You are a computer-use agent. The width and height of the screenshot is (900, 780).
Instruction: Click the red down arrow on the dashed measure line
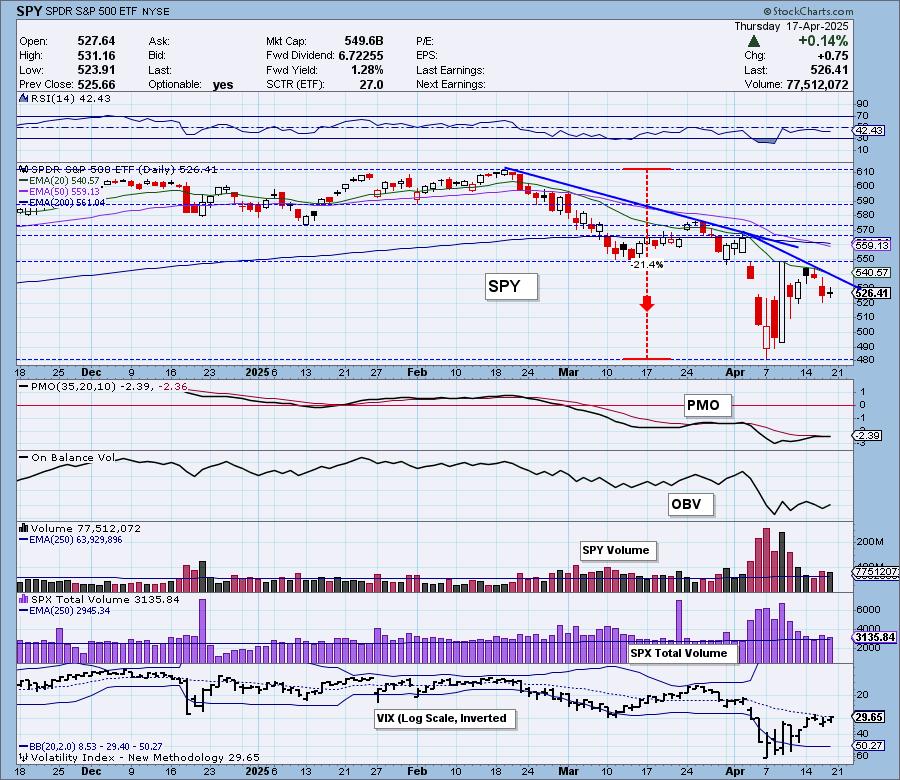pos(647,303)
